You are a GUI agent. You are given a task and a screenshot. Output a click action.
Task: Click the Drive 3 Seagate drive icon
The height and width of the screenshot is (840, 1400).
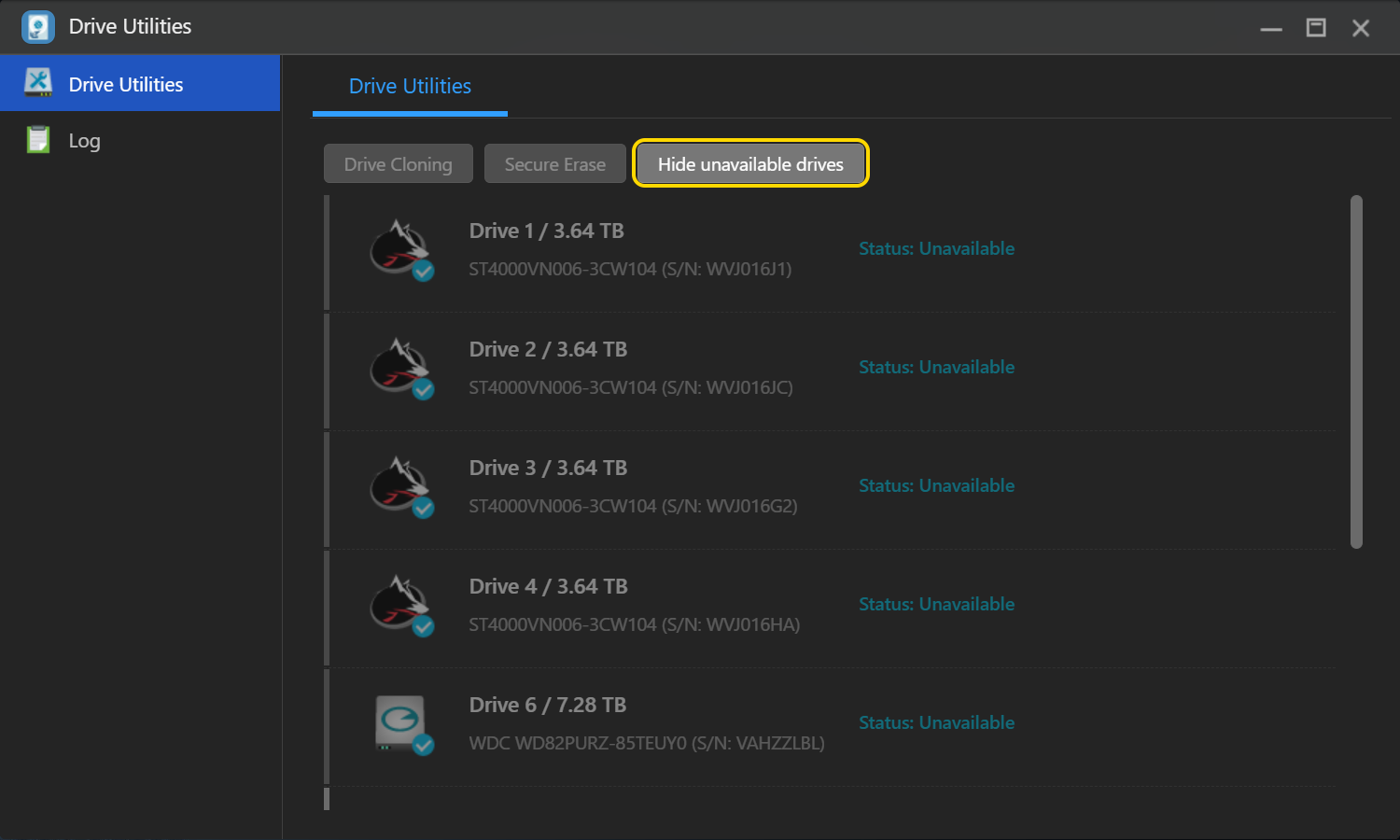tap(401, 487)
